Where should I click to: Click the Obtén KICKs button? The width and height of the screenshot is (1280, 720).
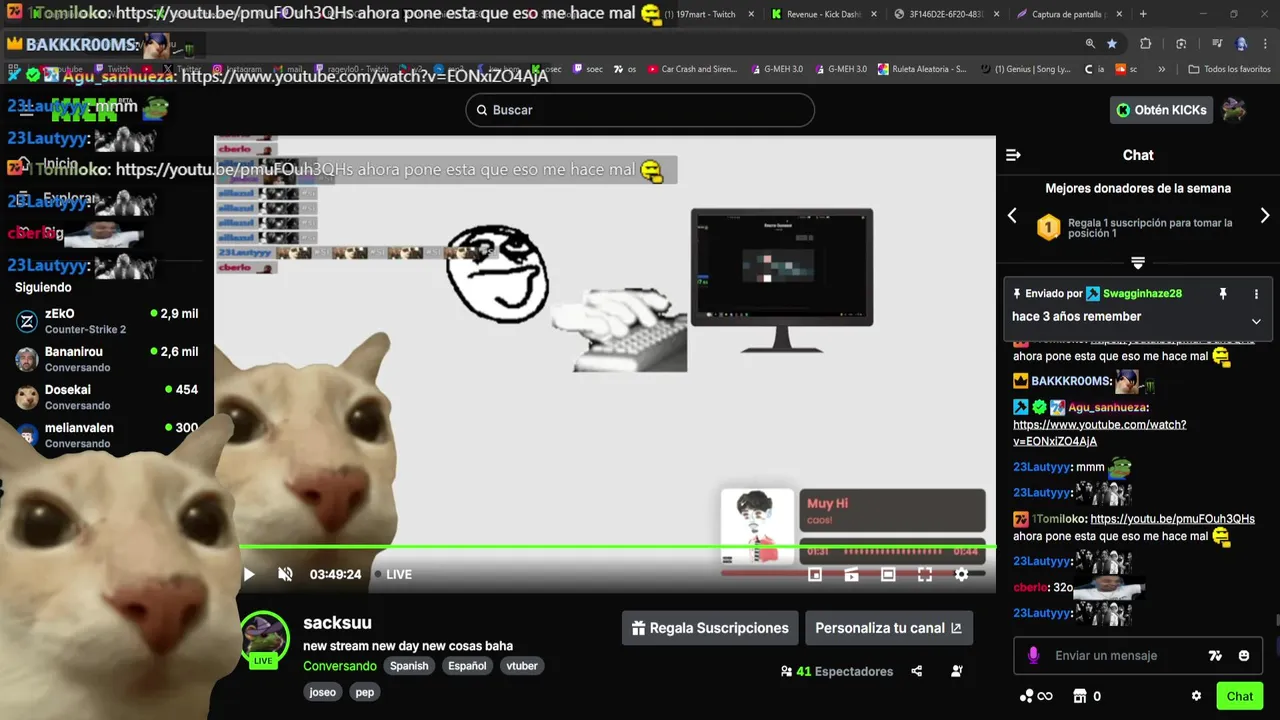1161,110
